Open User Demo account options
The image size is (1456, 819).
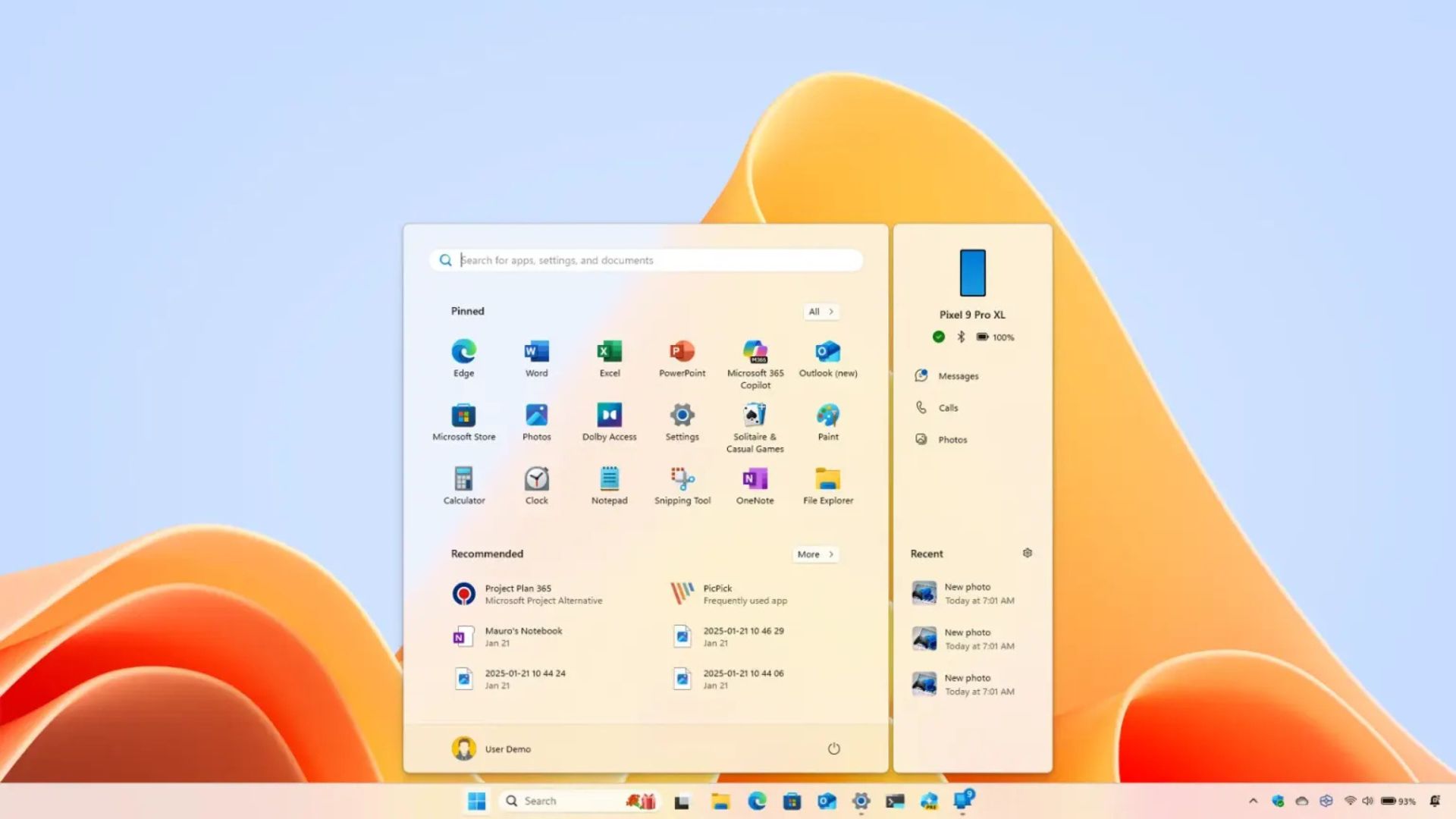[x=491, y=748]
